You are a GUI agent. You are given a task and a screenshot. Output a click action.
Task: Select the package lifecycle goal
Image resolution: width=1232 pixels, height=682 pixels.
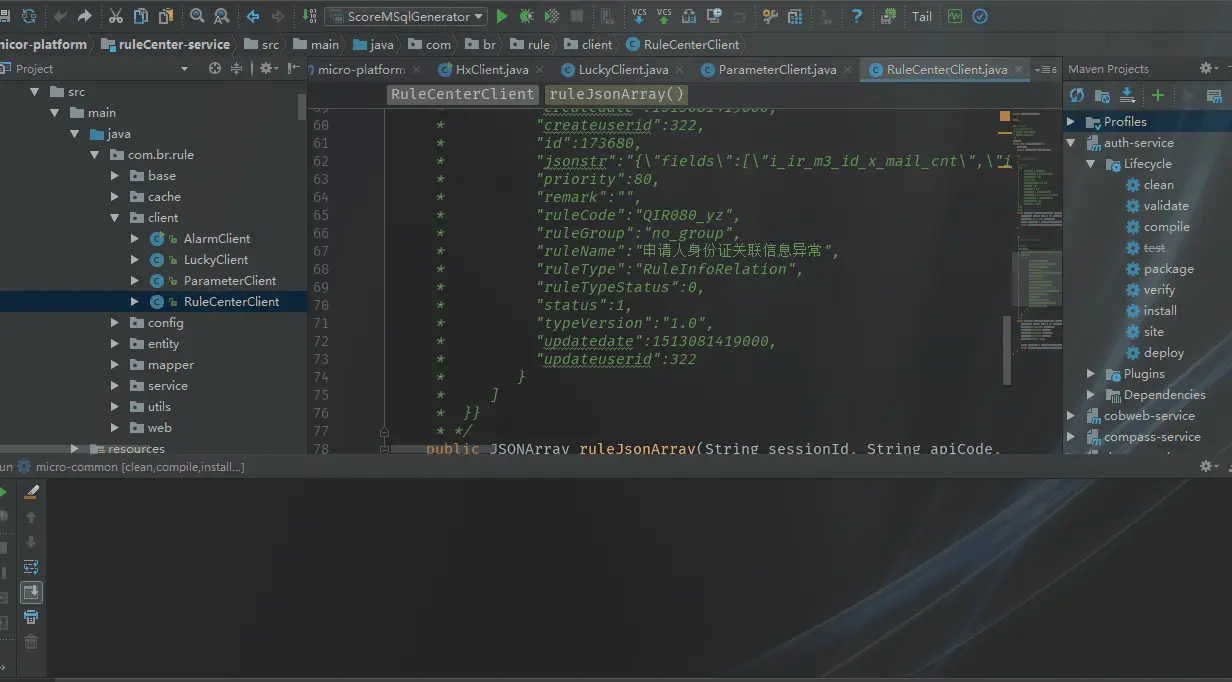(x=1159, y=268)
